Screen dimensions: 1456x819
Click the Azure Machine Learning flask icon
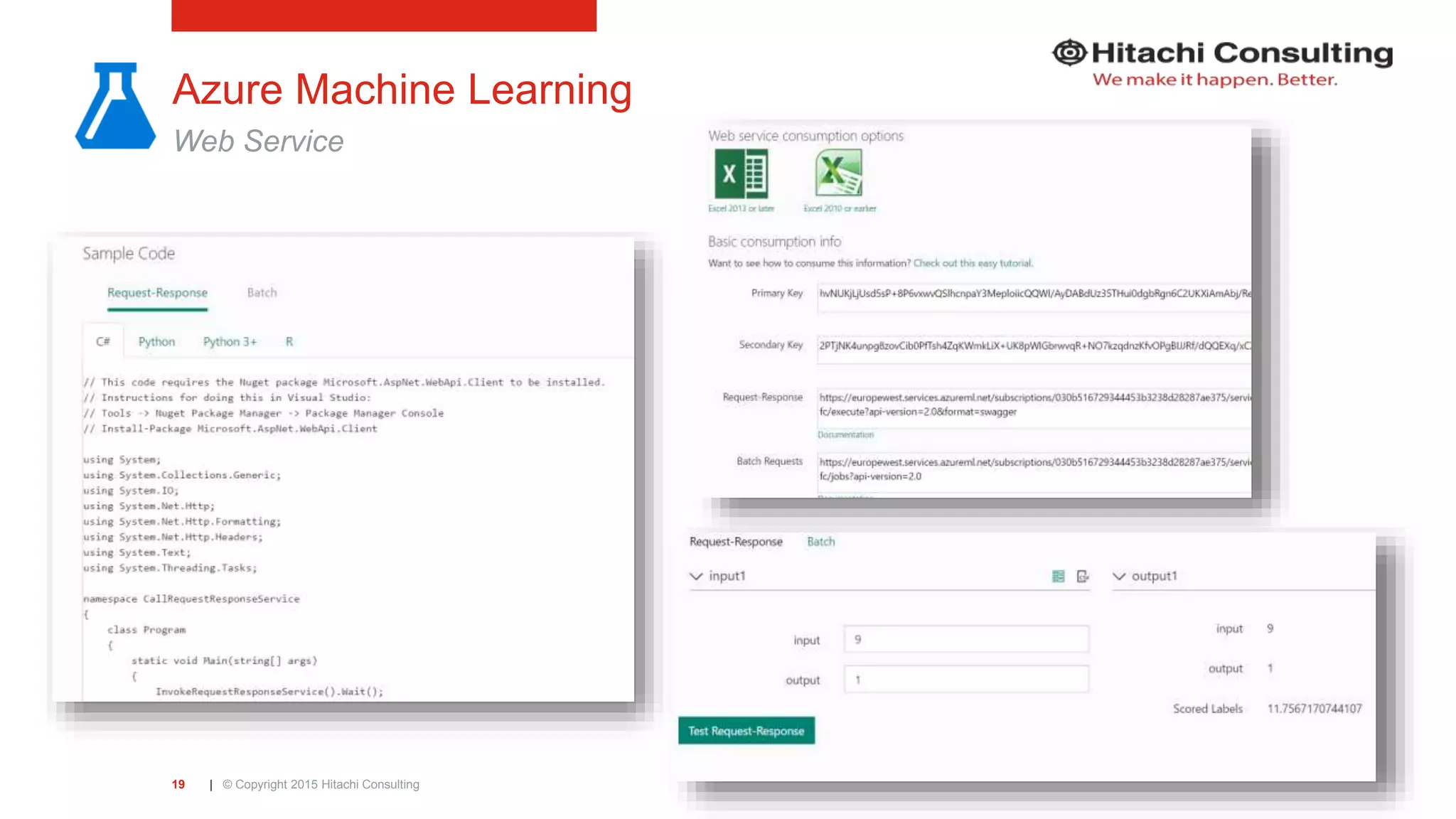point(115,106)
